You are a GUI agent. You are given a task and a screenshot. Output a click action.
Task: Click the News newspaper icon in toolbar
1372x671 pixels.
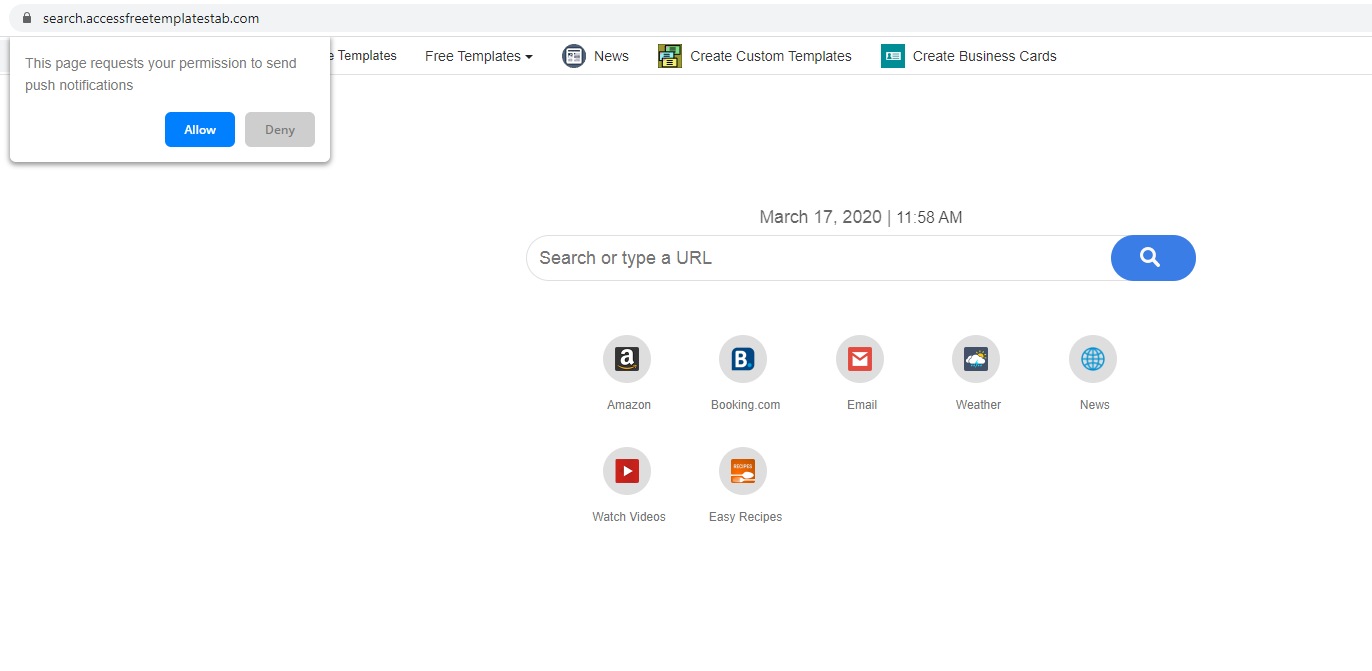(x=573, y=56)
